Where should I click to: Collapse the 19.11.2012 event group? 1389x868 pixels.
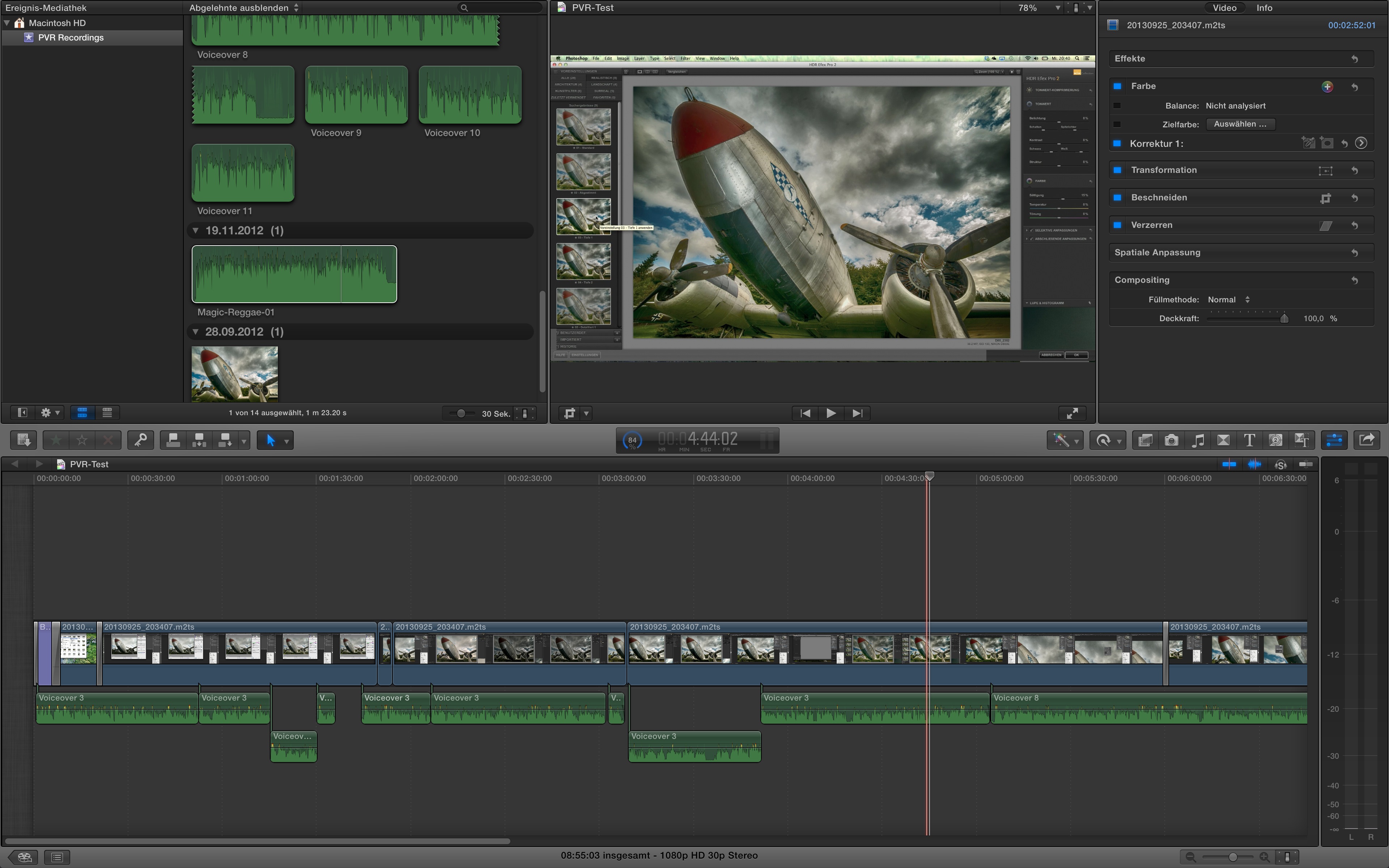click(196, 231)
